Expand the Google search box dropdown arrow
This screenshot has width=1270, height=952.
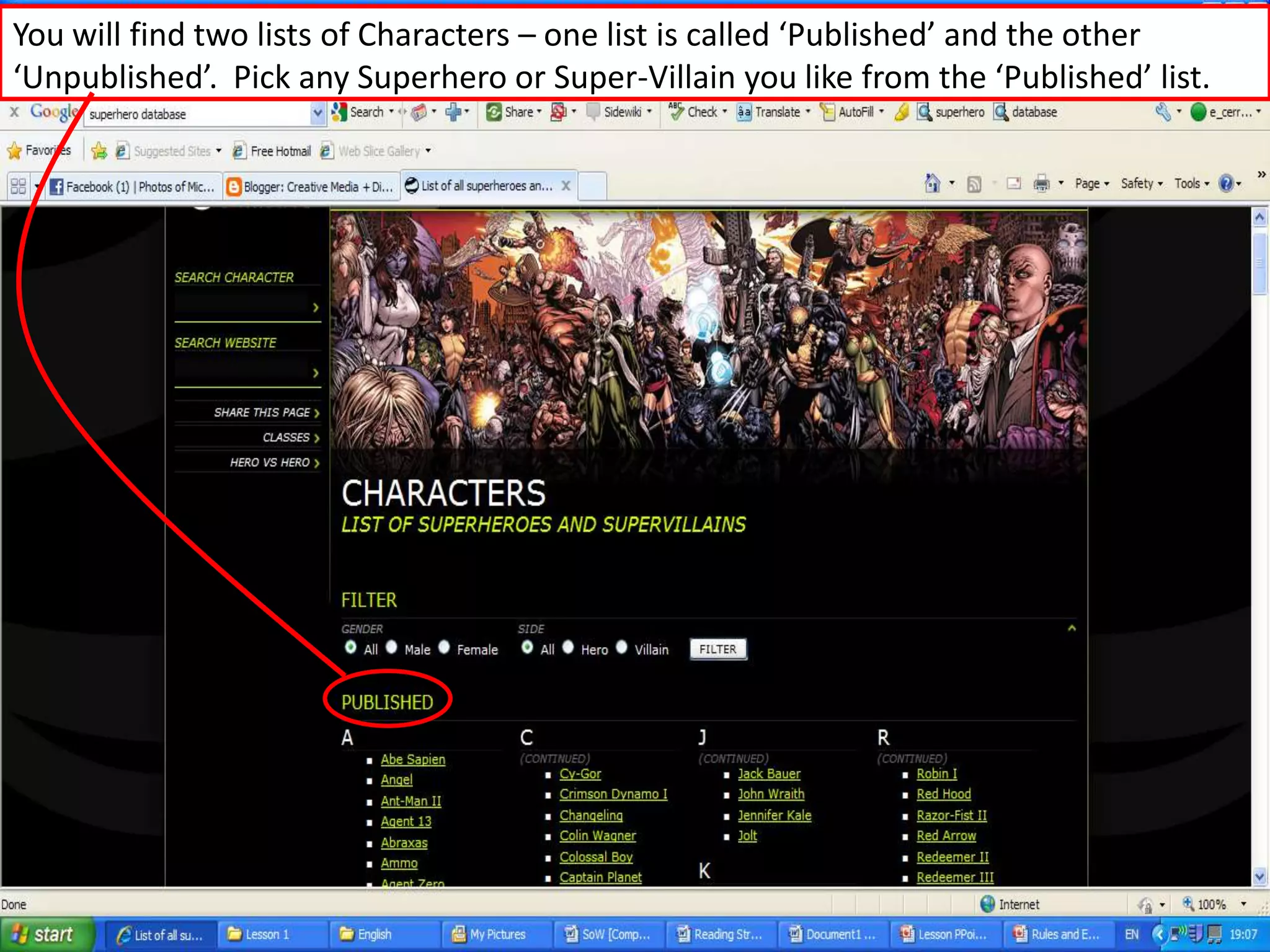[x=317, y=113]
